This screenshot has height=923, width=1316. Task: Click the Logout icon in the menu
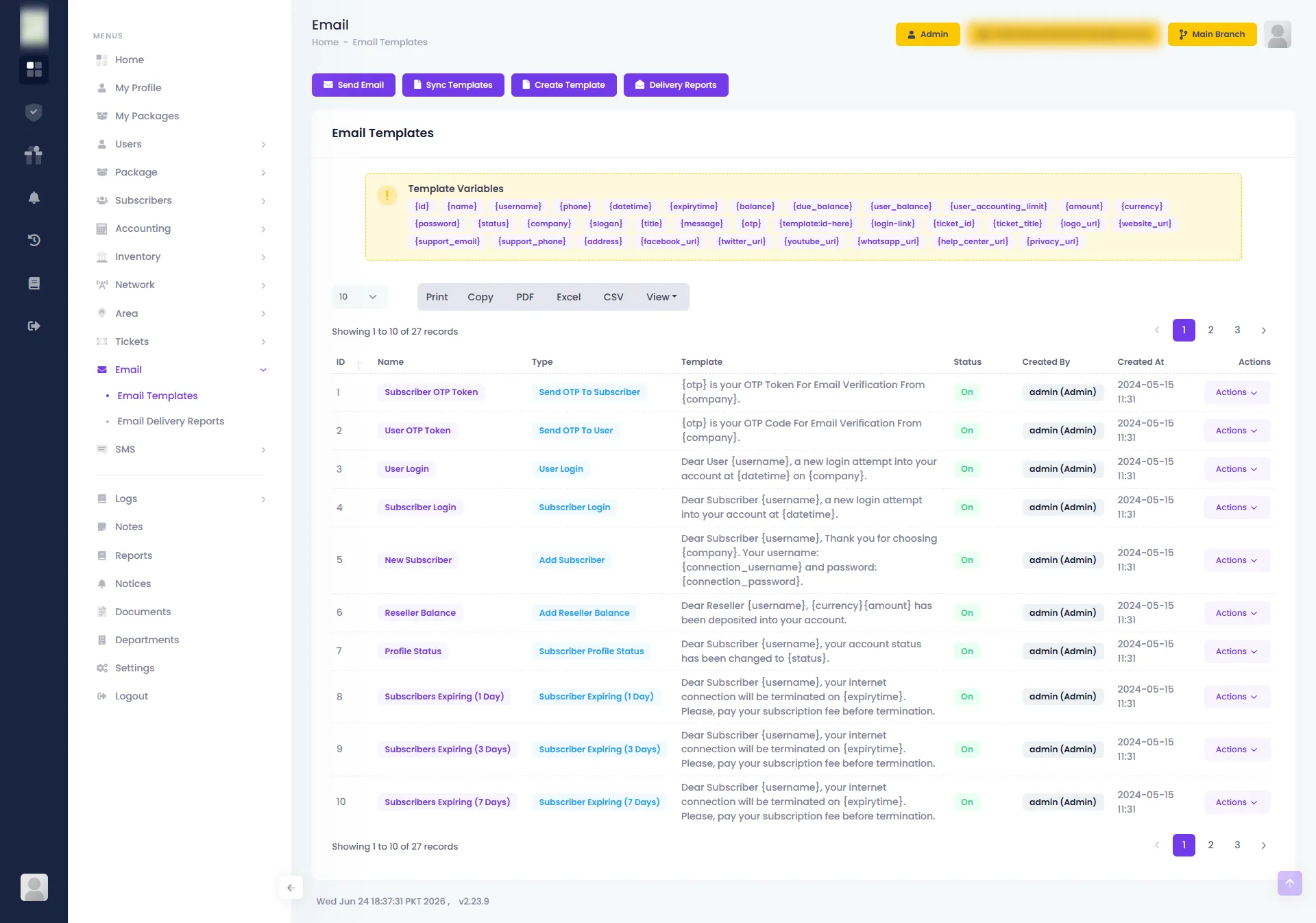(101, 696)
